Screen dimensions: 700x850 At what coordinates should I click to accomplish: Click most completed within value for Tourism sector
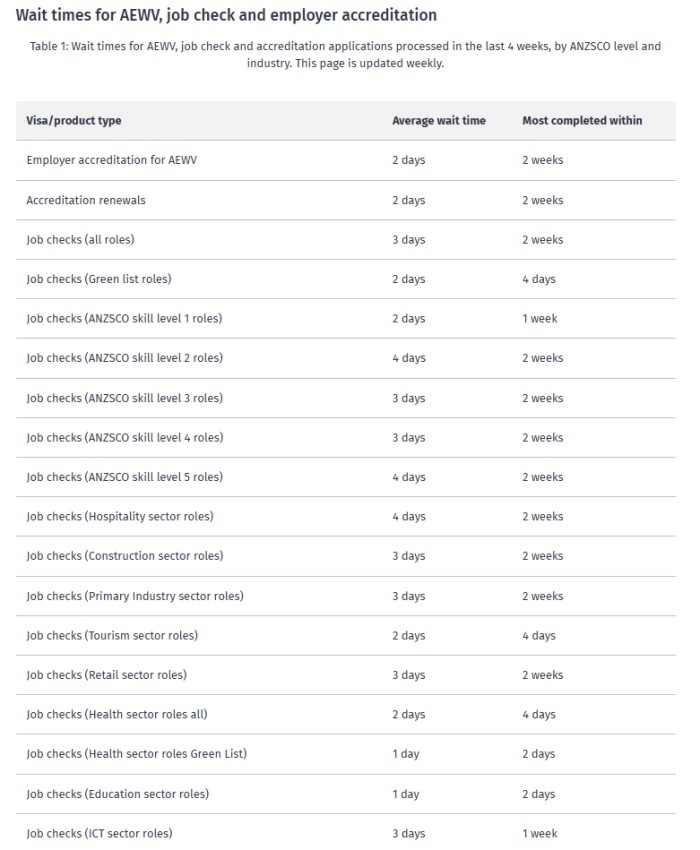pyautogui.click(x=538, y=636)
